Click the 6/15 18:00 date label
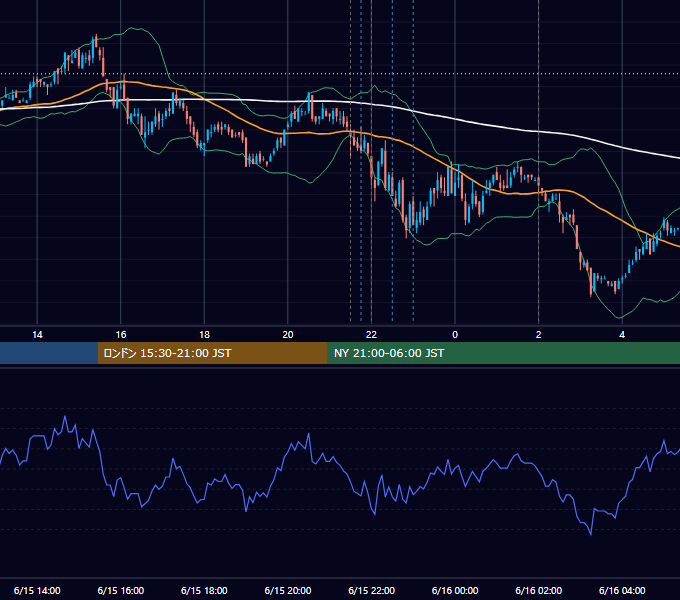This screenshot has width=680, height=600. click(204, 590)
